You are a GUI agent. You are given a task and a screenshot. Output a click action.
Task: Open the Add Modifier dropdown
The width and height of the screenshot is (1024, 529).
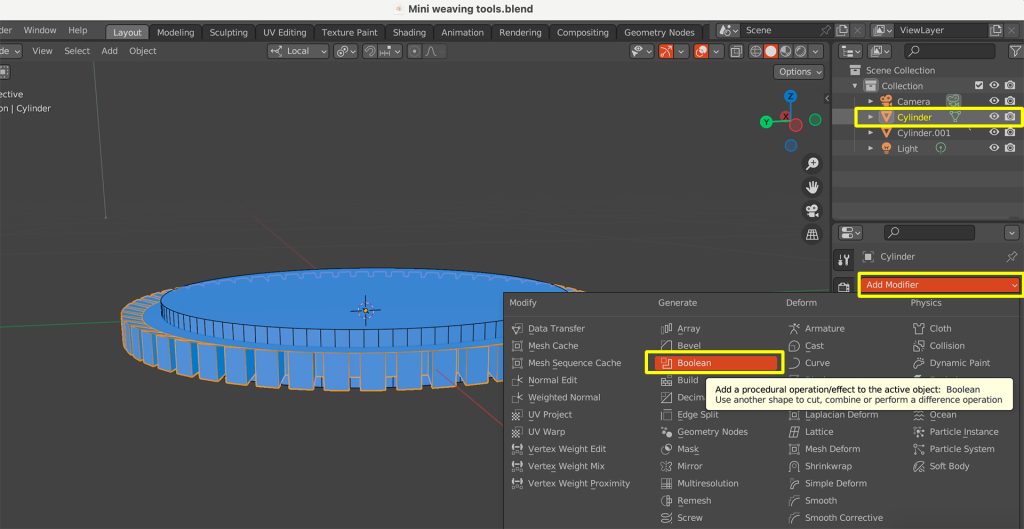pyautogui.click(x=940, y=285)
